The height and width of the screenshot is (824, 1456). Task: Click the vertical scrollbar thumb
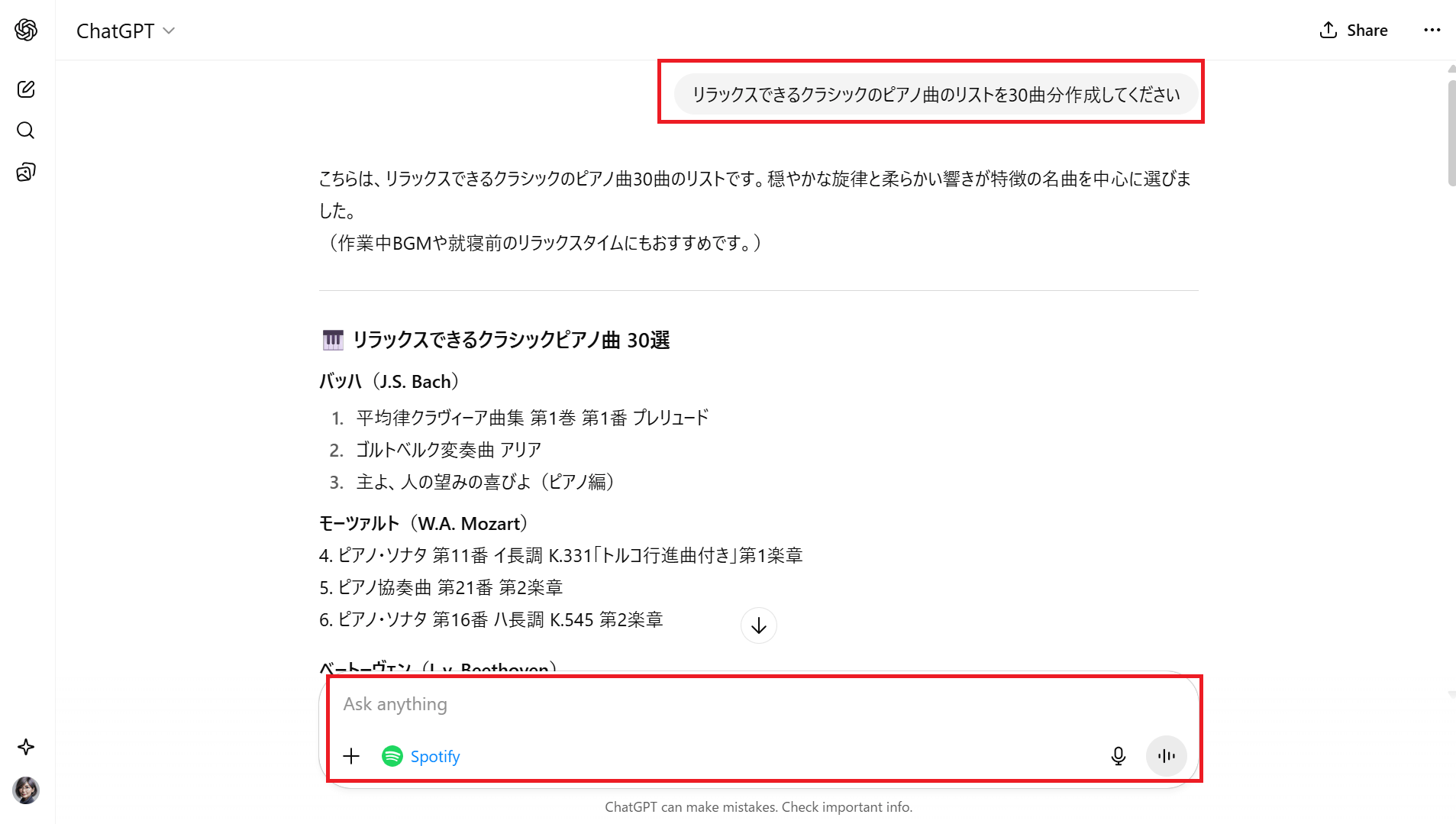(1451, 134)
